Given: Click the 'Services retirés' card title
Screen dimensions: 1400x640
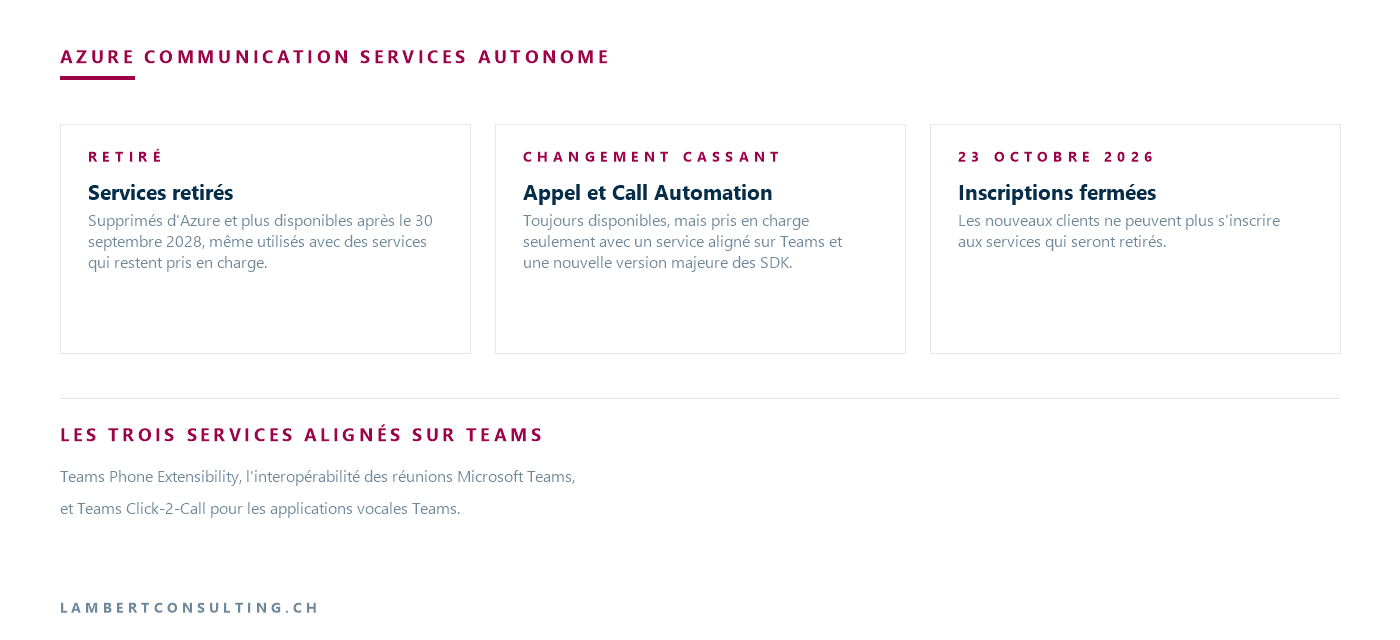Looking at the screenshot, I should pyautogui.click(x=160, y=192).
